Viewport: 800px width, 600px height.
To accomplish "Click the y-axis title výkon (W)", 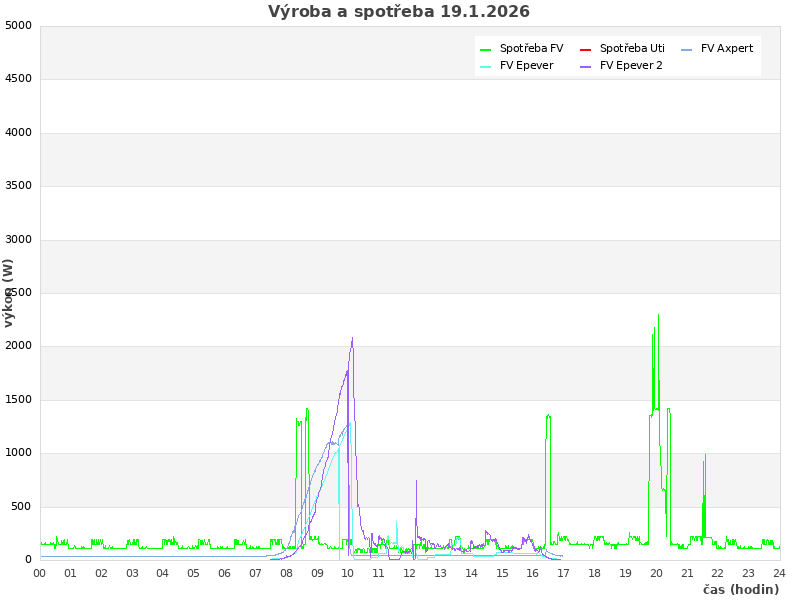I will coord(9,292).
